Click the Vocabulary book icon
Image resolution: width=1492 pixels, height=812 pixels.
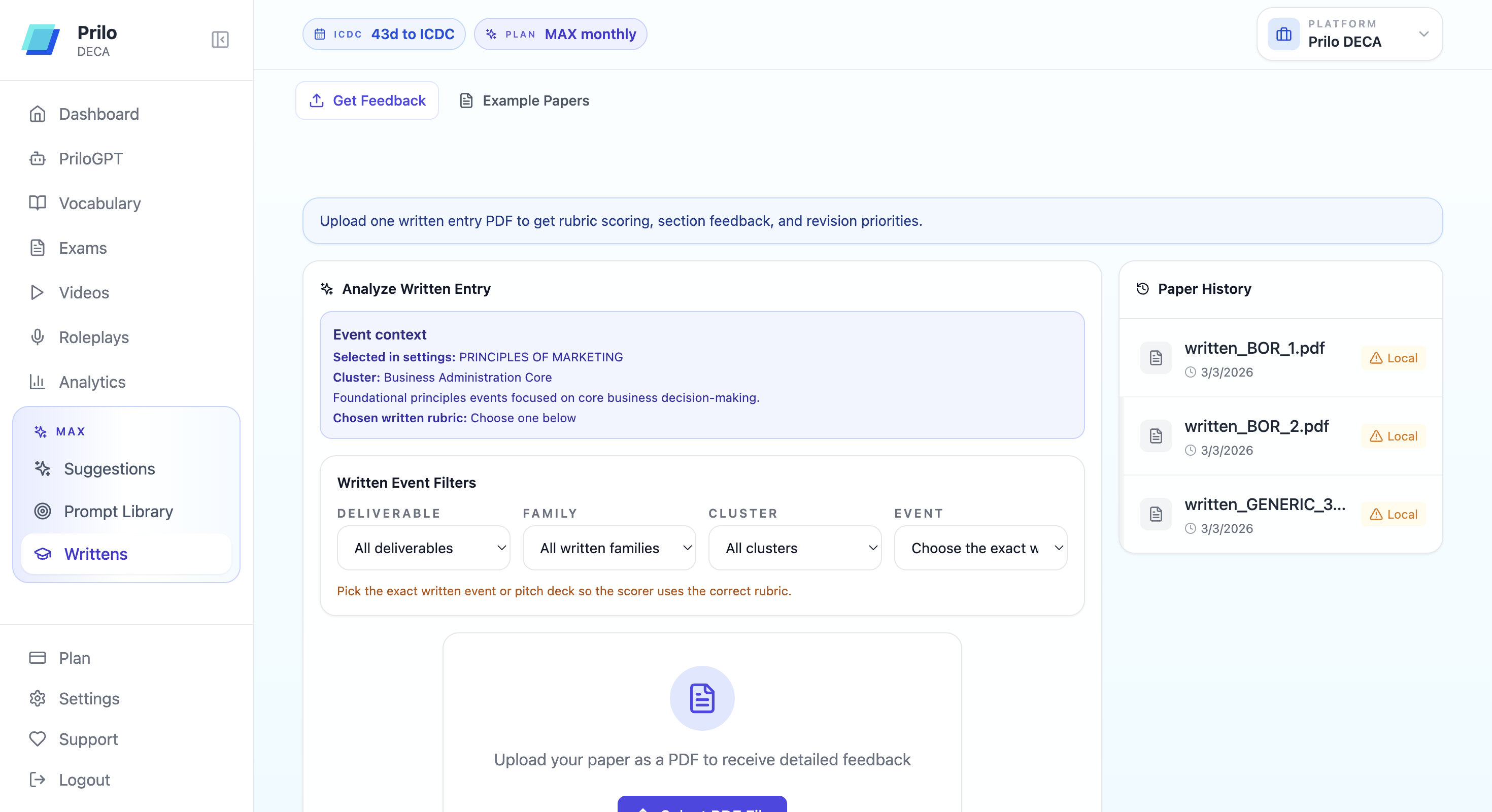pyautogui.click(x=38, y=204)
